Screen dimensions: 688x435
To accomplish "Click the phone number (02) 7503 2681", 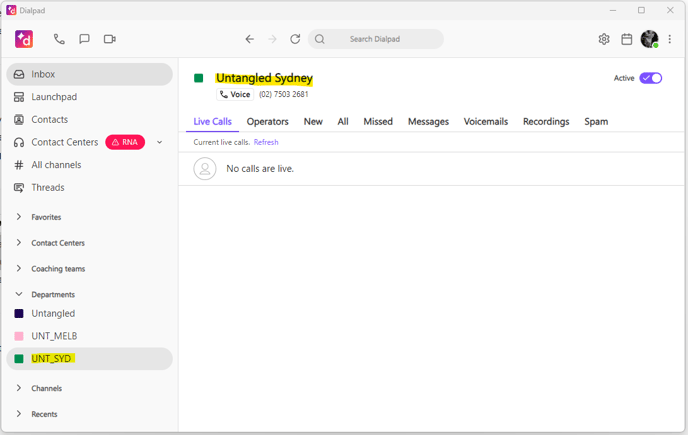I will tap(284, 94).
